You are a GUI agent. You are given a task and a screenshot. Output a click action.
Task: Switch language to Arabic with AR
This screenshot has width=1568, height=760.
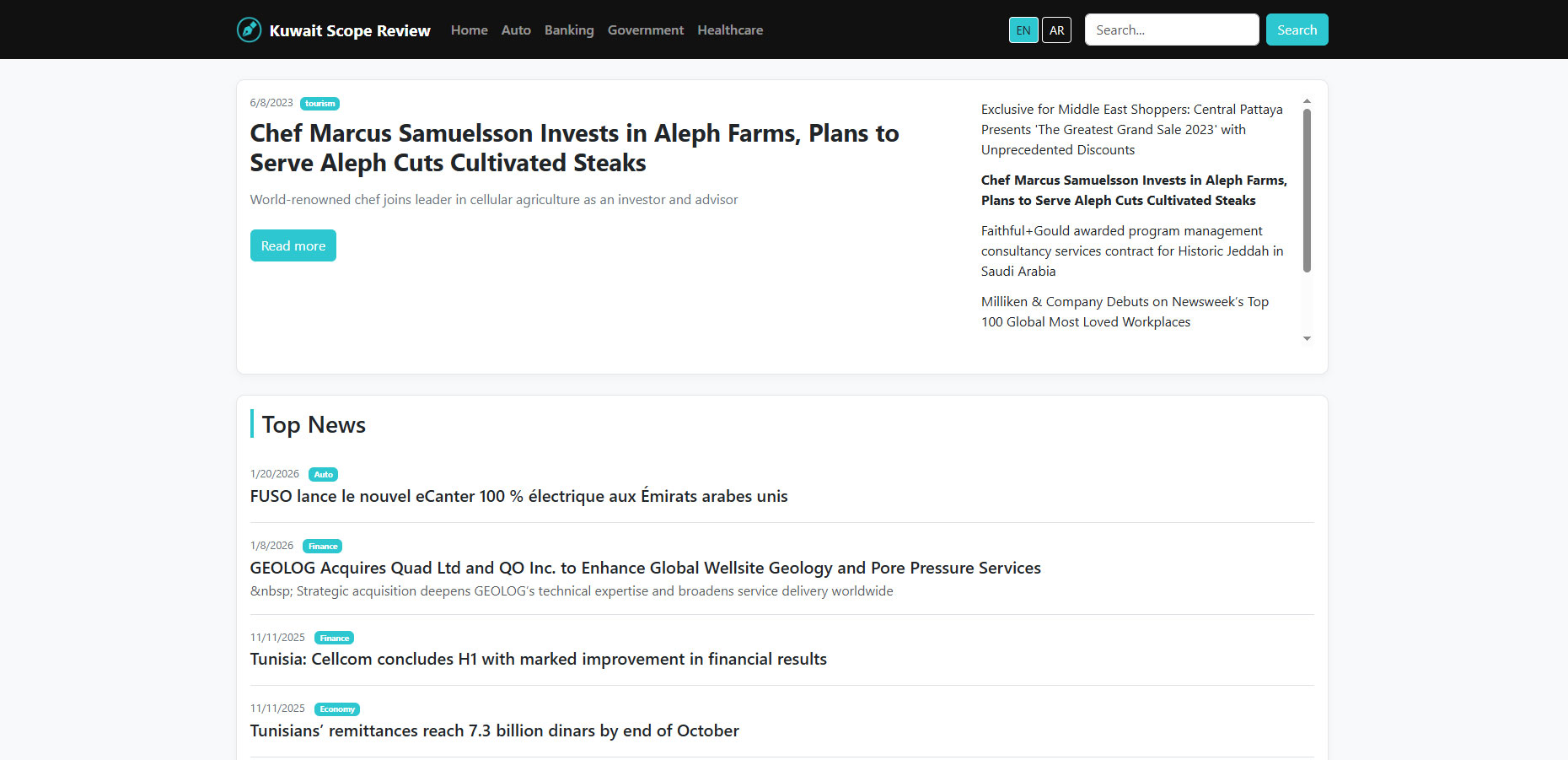[1056, 30]
